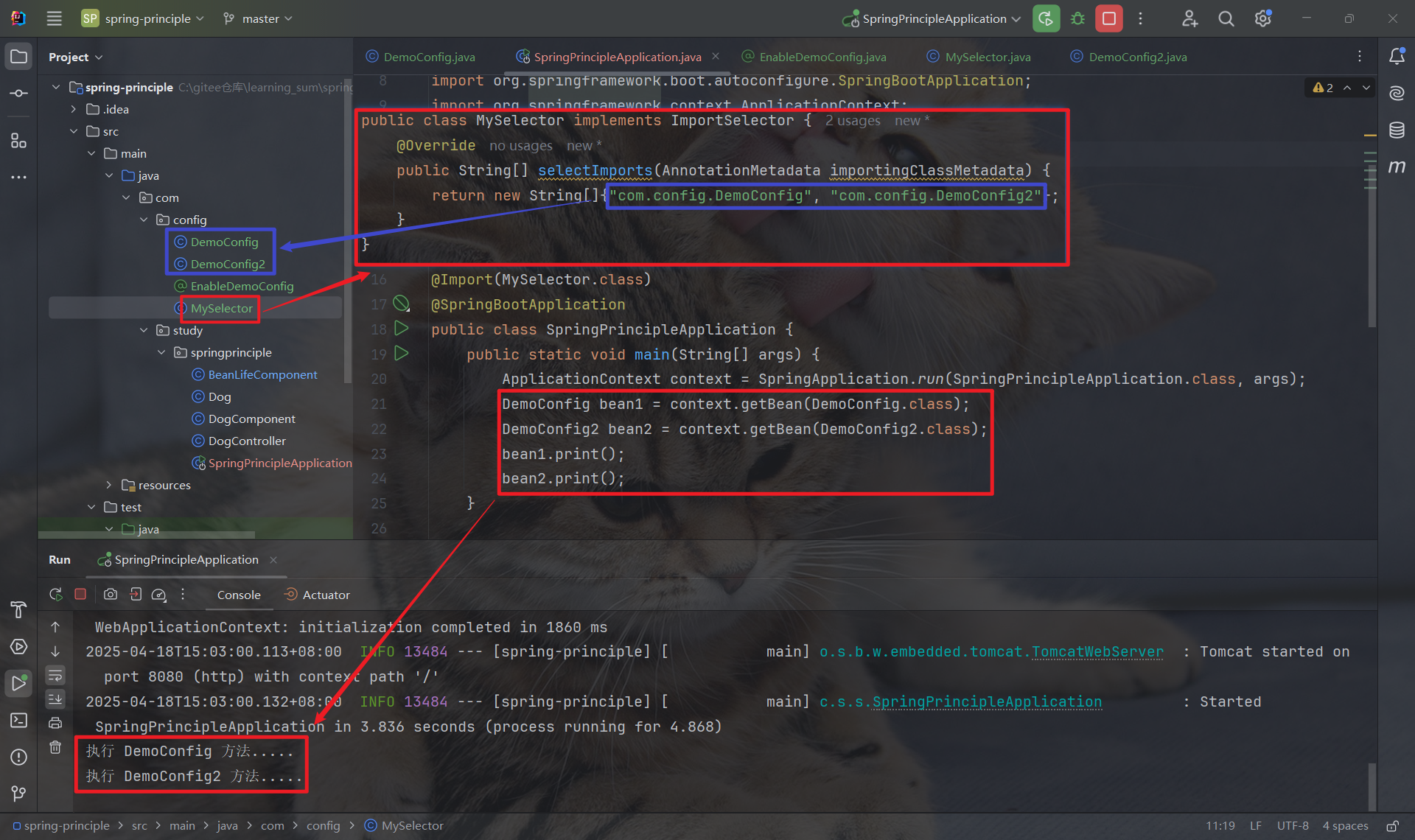Click the camera thread dump icon
This screenshot has height=840, width=1415.
click(111, 594)
